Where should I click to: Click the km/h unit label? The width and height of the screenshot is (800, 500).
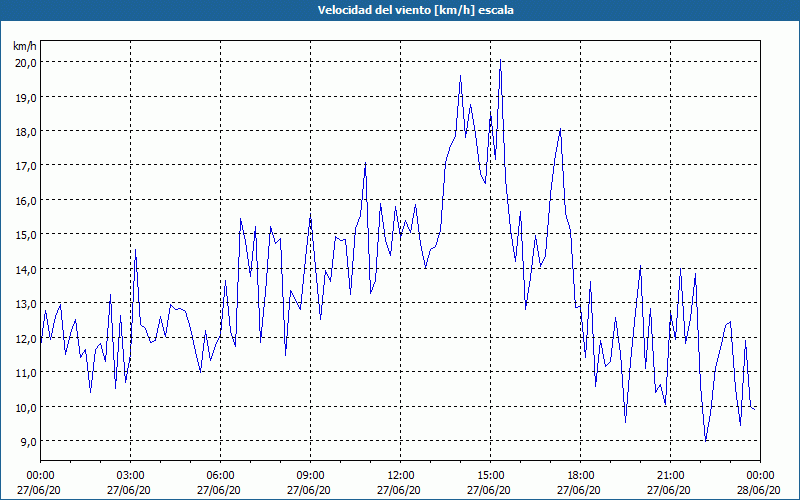25,46
